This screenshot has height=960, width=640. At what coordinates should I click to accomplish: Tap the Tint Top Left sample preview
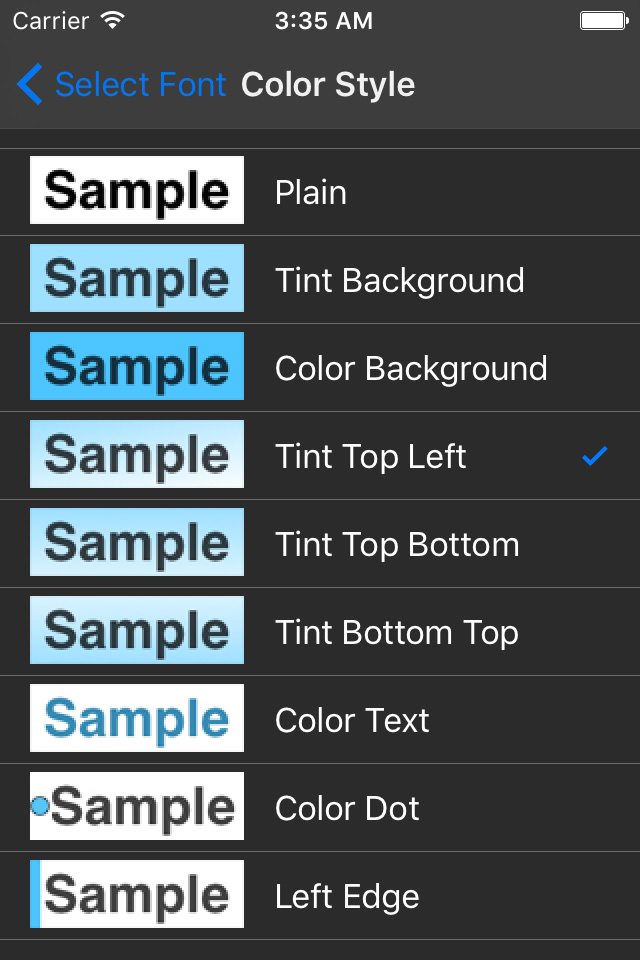(137, 454)
